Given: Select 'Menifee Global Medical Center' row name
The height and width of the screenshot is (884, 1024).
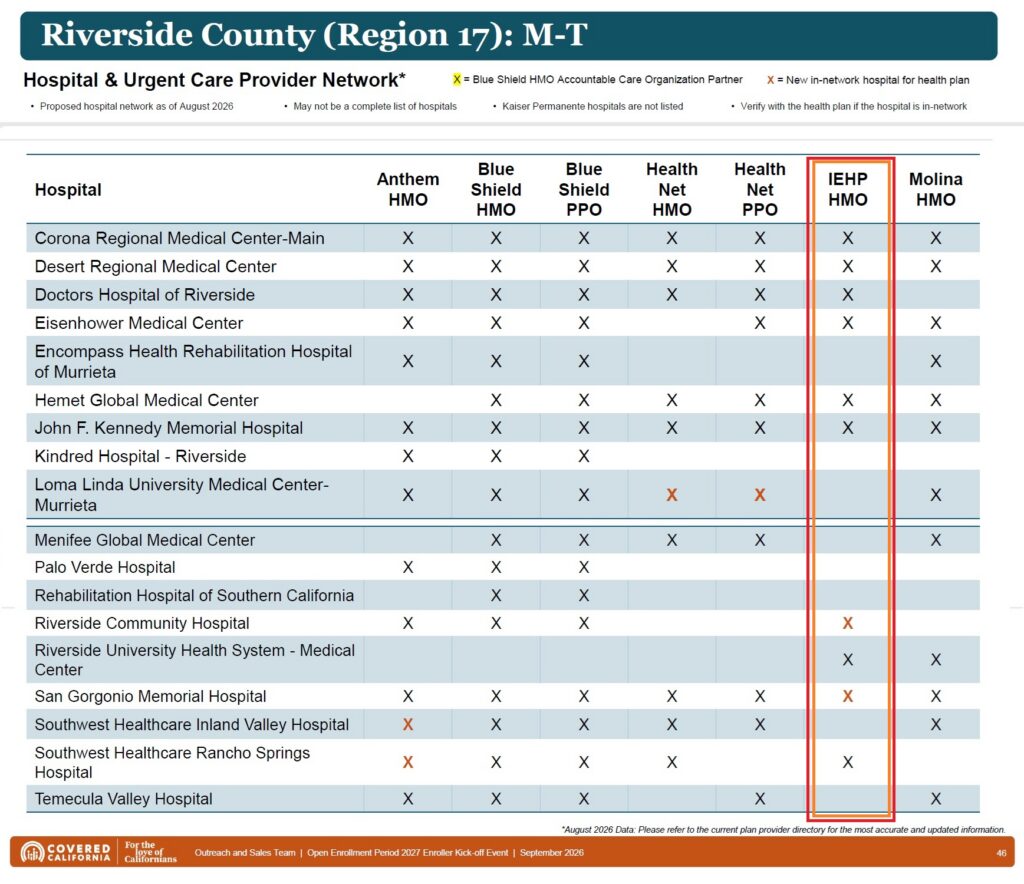Looking at the screenshot, I should coord(144,540).
